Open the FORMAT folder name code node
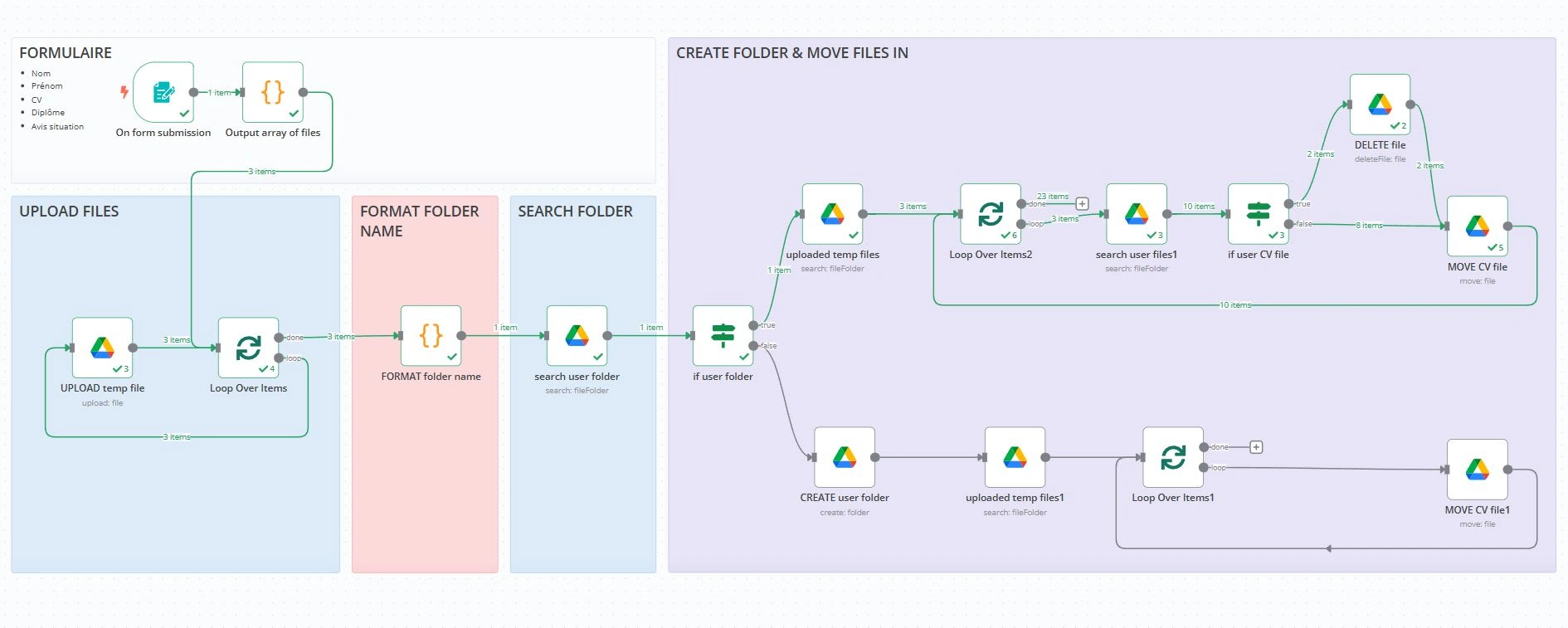This screenshot has width=1568, height=628. (431, 335)
